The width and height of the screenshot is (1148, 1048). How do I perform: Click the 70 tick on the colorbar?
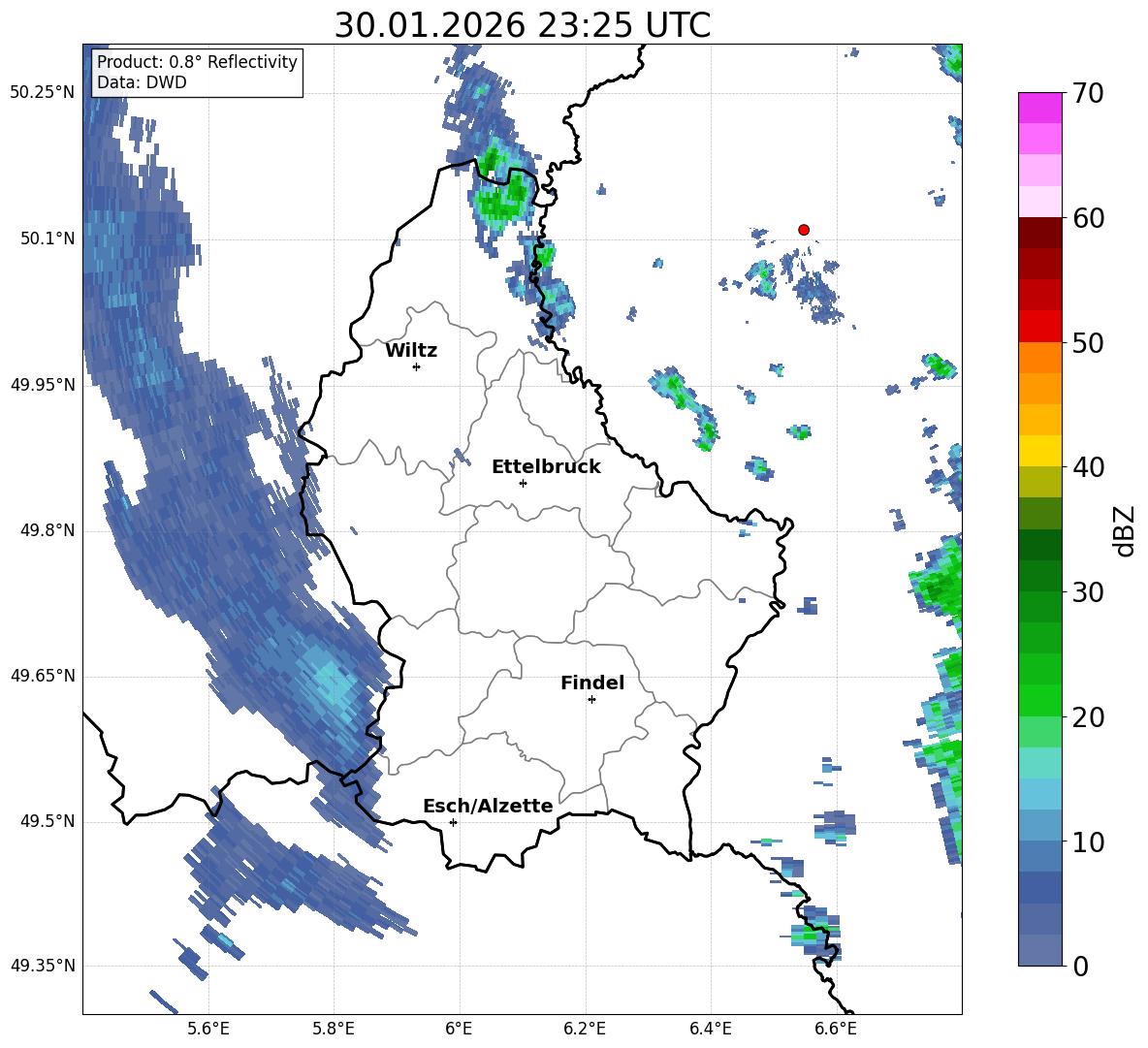coord(1087,94)
